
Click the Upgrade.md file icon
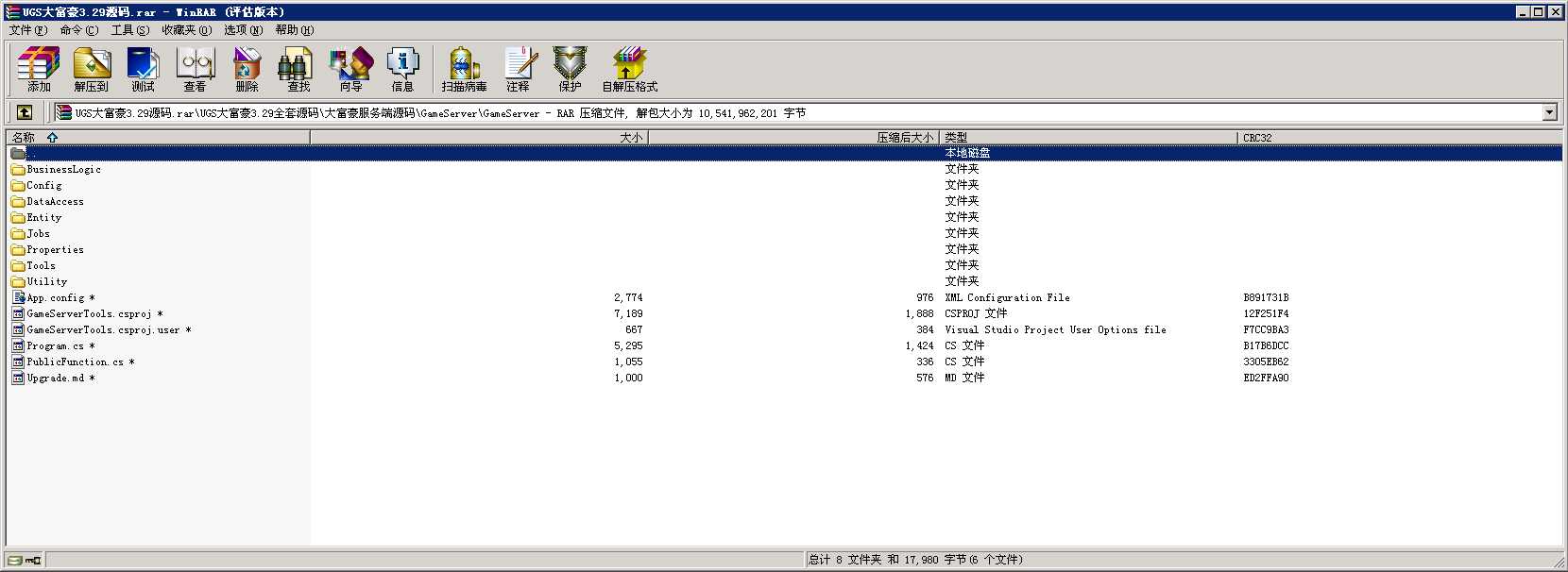18,378
